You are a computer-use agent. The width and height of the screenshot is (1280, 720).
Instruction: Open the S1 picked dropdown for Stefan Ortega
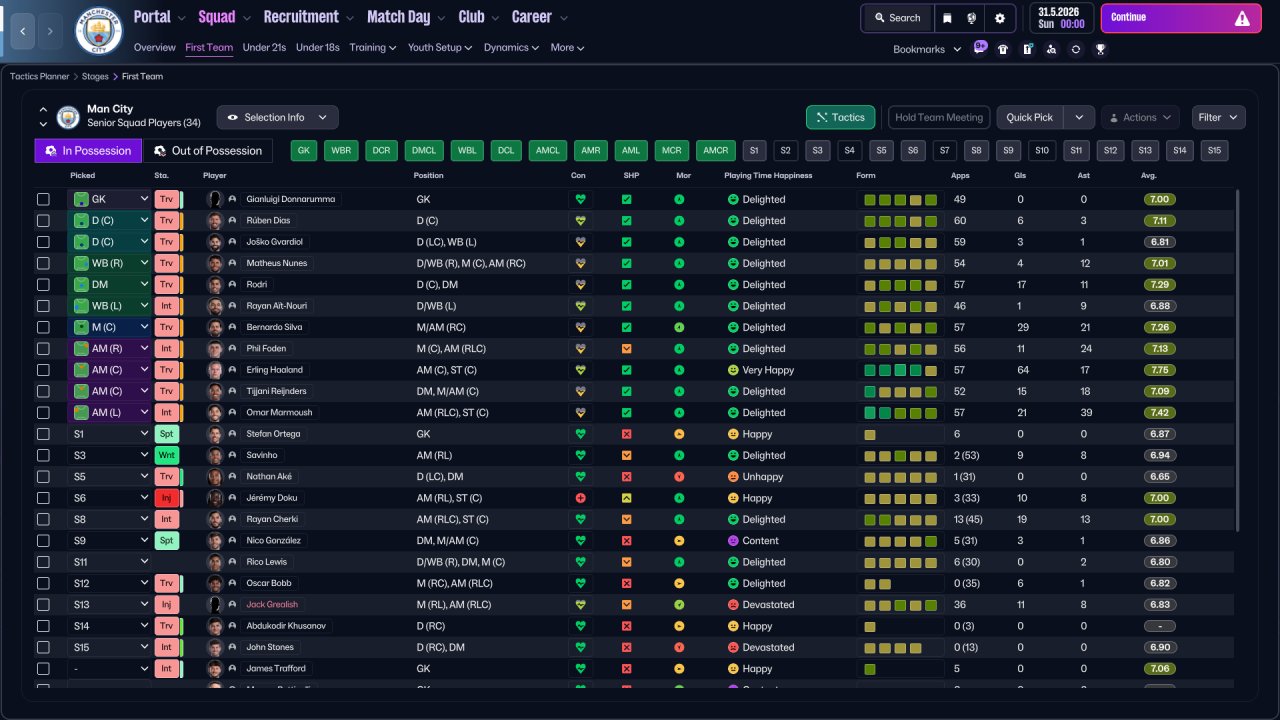pos(109,434)
